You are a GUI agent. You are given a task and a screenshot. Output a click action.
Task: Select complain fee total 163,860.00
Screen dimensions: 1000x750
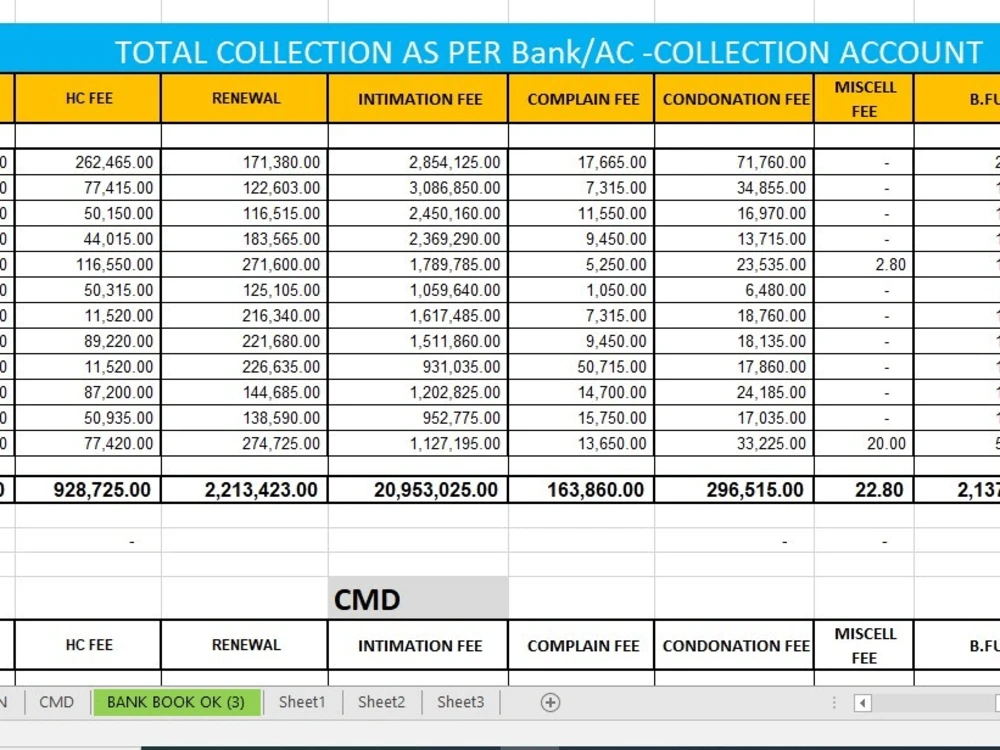[582, 489]
